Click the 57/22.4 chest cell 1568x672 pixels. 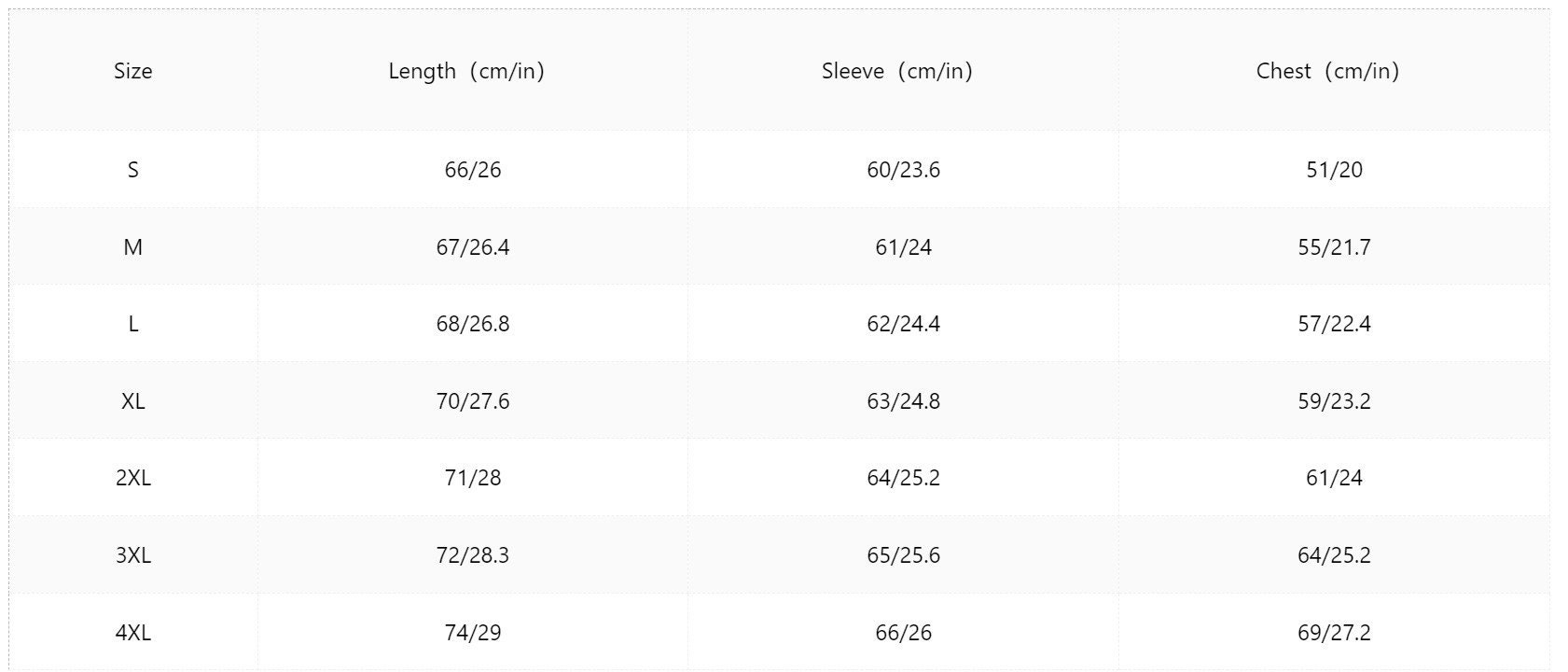tap(1335, 324)
